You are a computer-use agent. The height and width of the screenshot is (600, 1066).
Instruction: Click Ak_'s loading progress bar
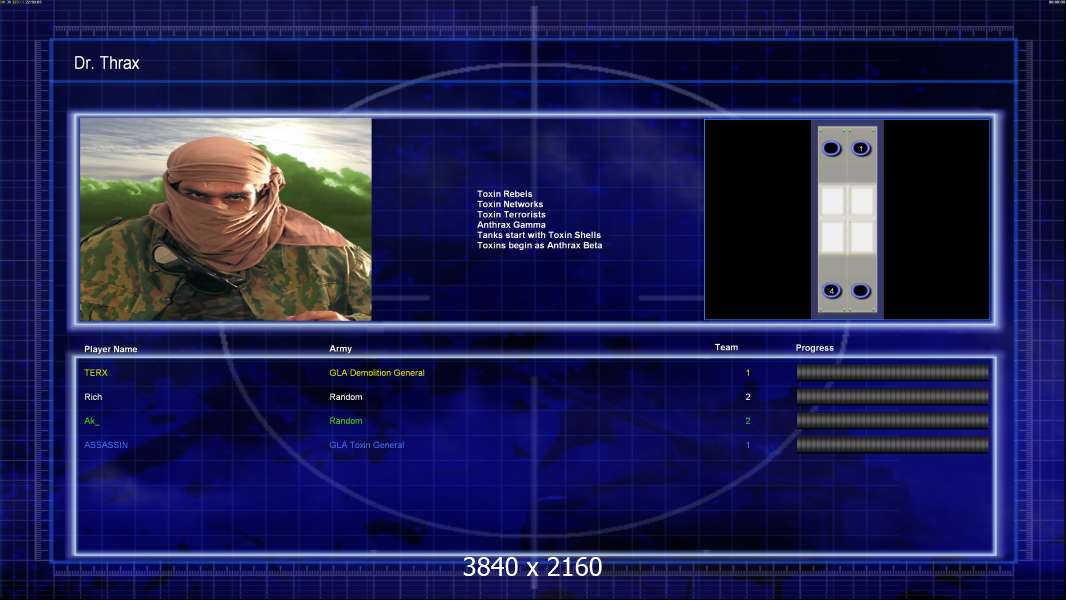(x=893, y=421)
